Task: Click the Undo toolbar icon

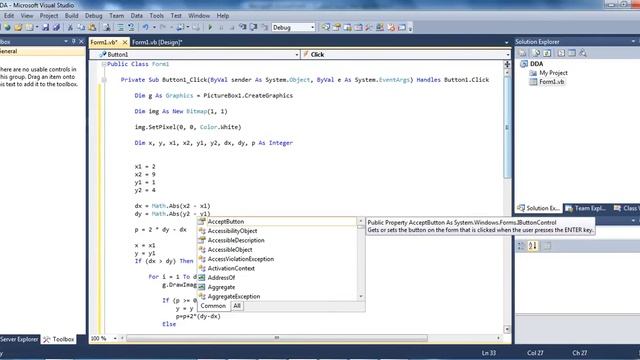Action: point(145,27)
